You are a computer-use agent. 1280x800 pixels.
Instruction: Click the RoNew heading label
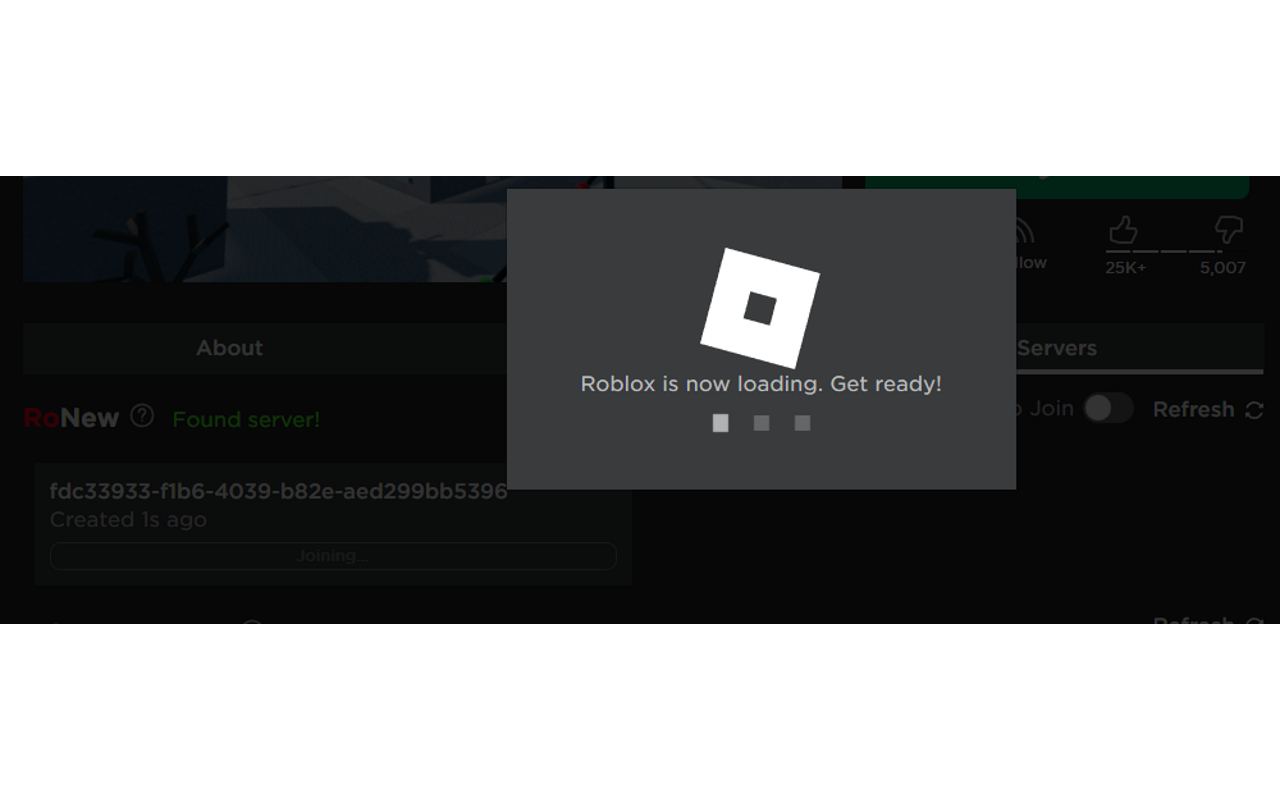click(71, 418)
